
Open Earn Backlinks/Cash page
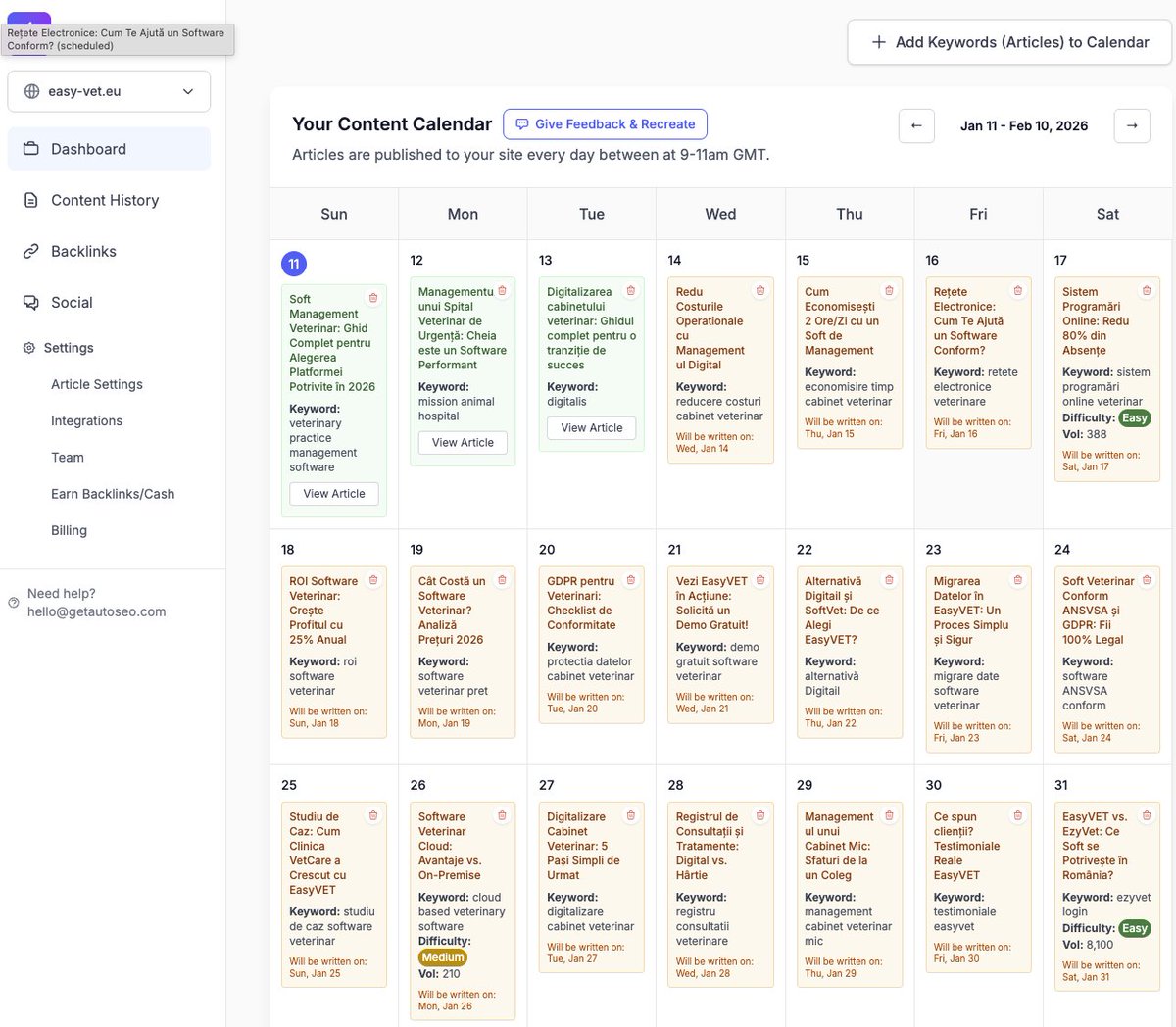pyautogui.click(x=113, y=494)
